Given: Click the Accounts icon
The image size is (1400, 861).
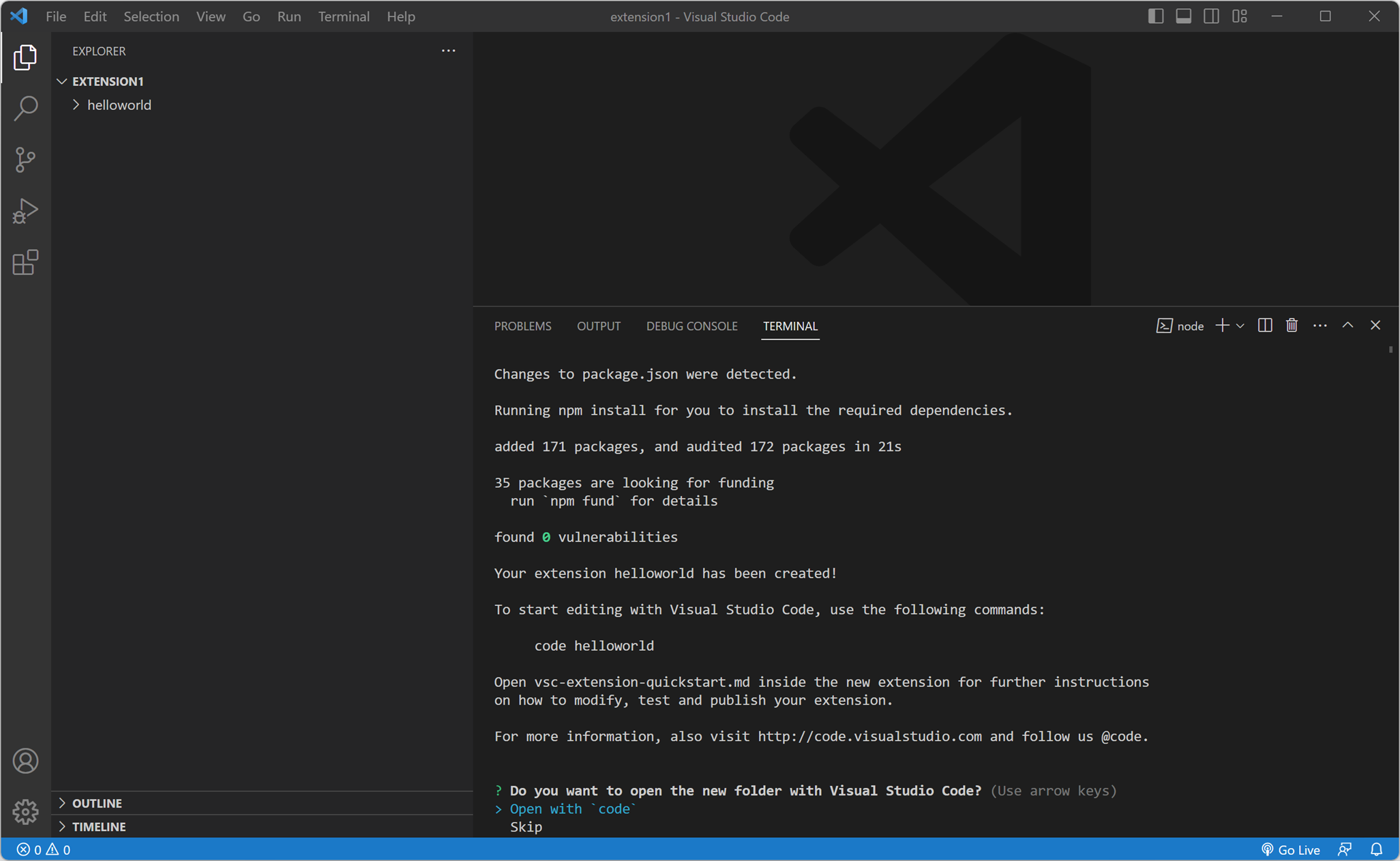Looking at the screenshot, I should click(25, 761).
